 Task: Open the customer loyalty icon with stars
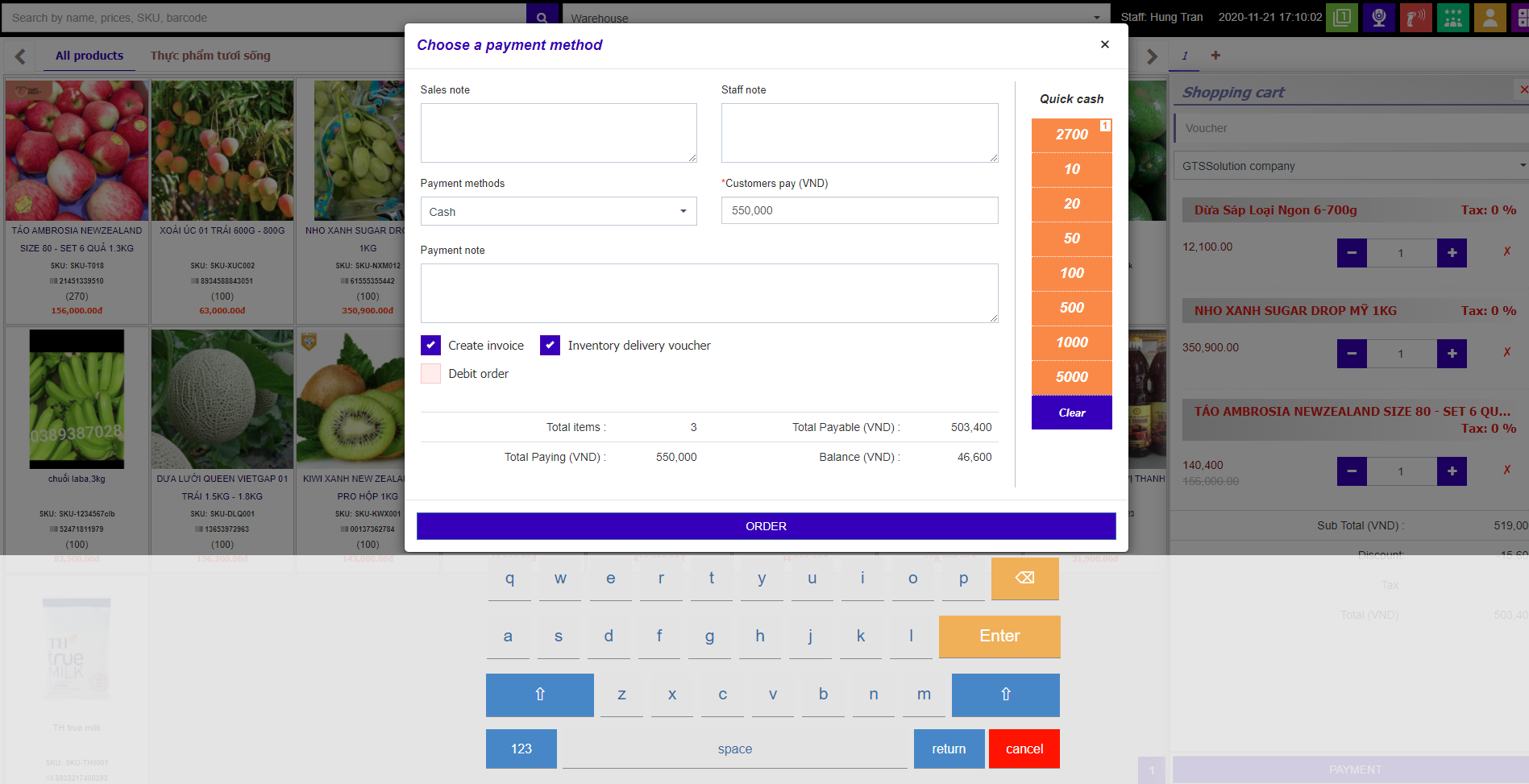tap(1453, 17)
